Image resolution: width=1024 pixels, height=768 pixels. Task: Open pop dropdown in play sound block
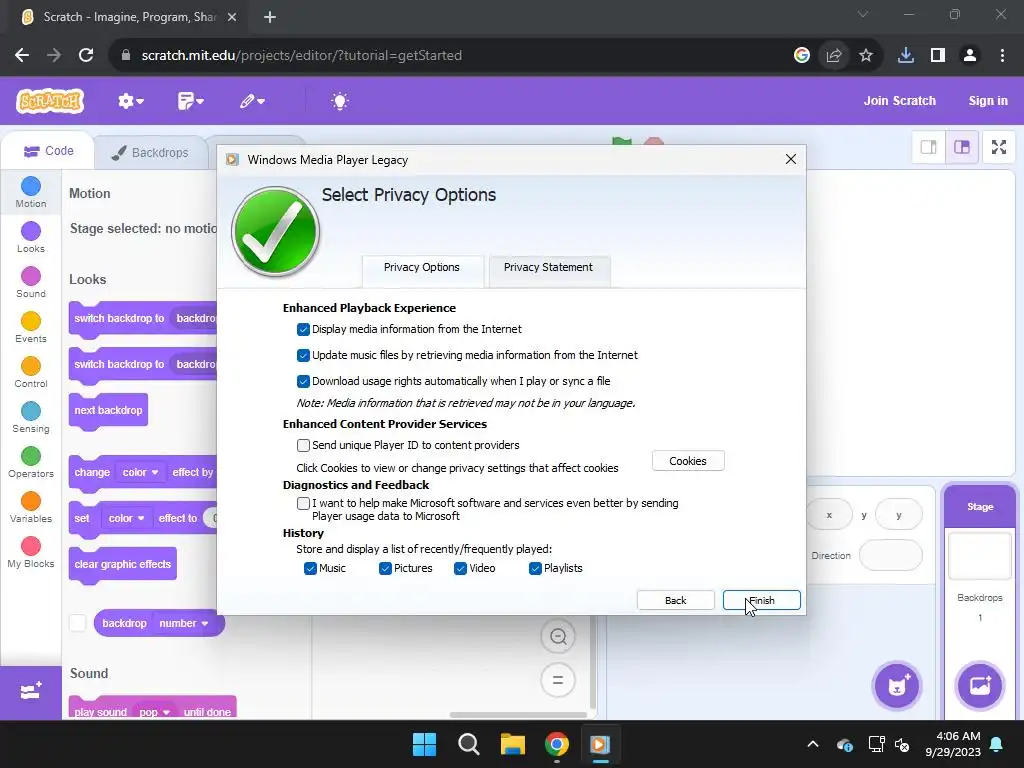pos(155,712)
